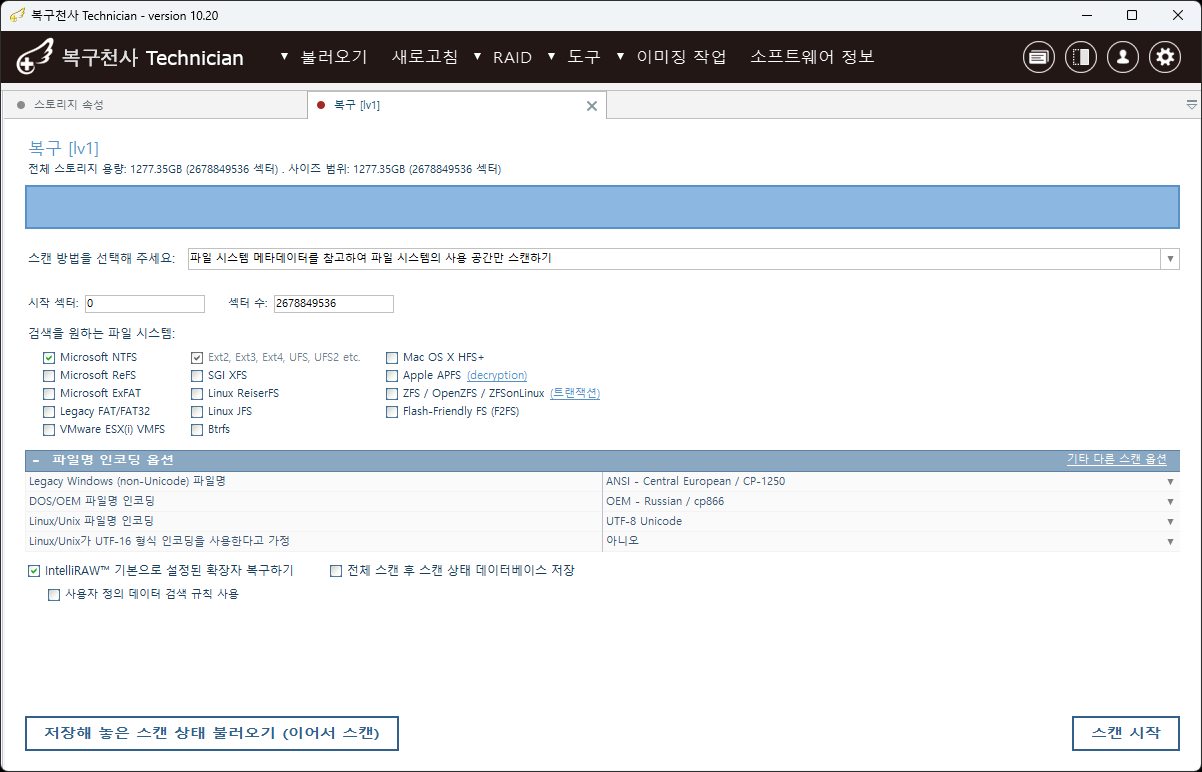Select the 복구 [lv1] tab
The width and height of the screenshot is (1202, 772).
pos(456,105)
